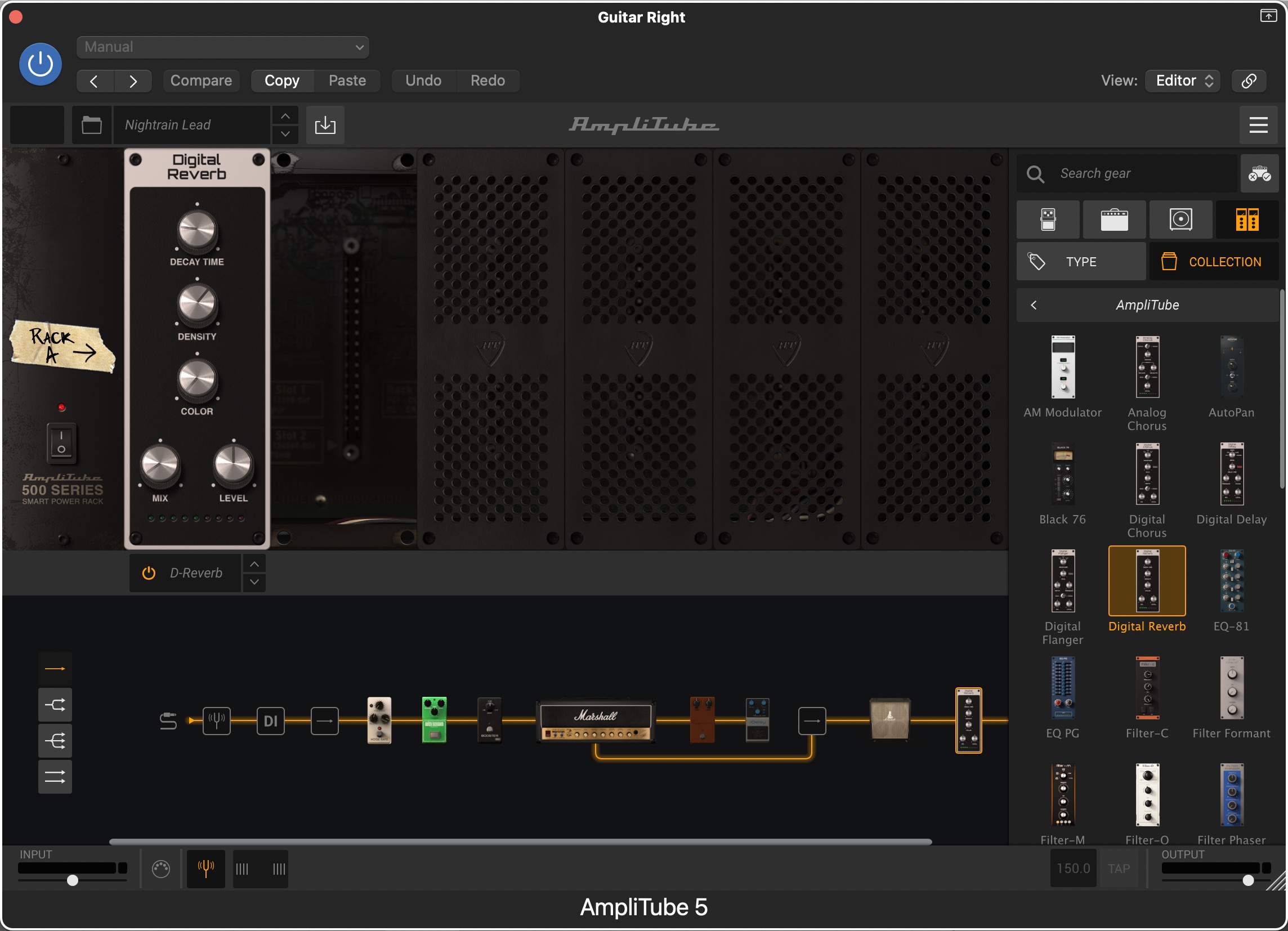Click the Compare button

tap(201, 80)
